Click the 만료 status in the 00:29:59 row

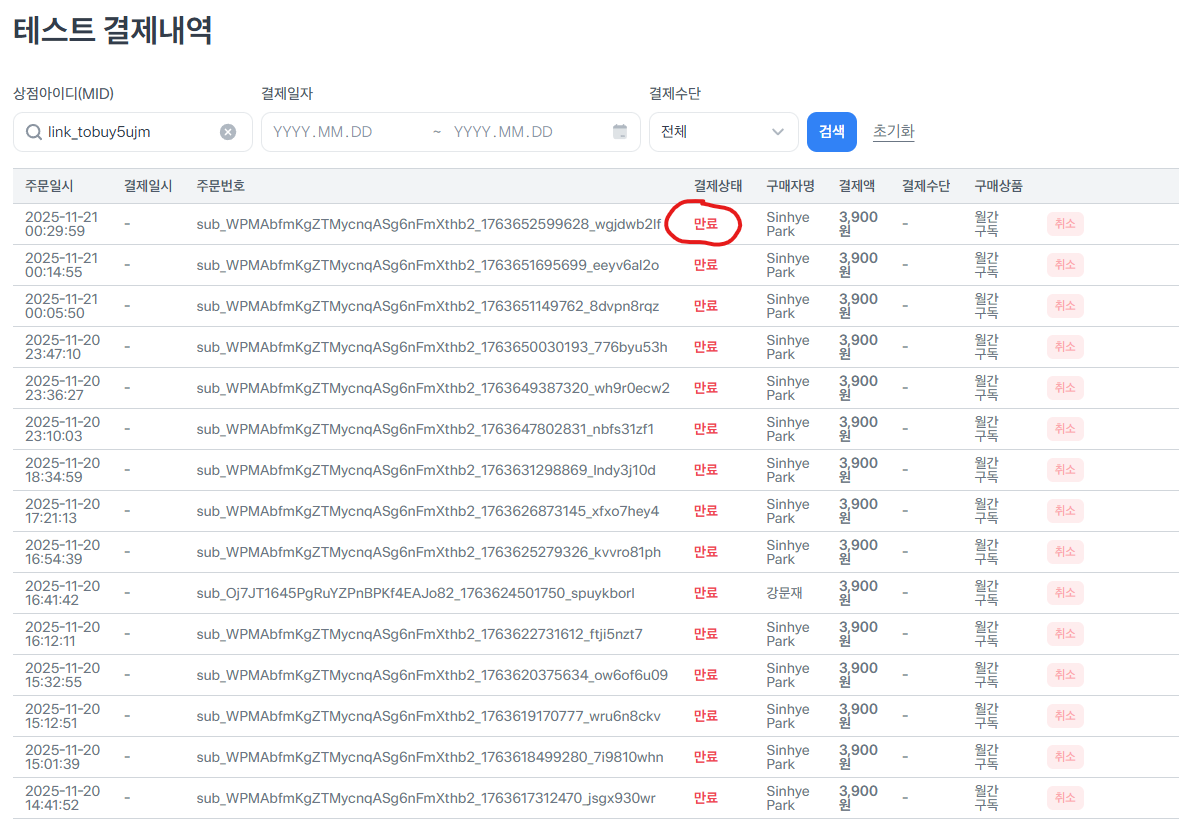click(705, 224)
